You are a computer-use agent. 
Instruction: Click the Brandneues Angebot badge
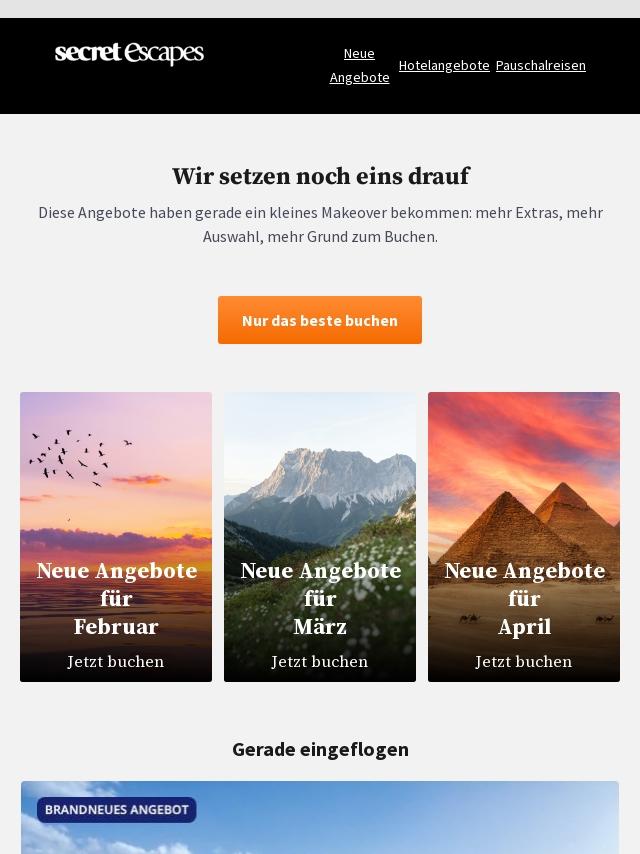117,809
